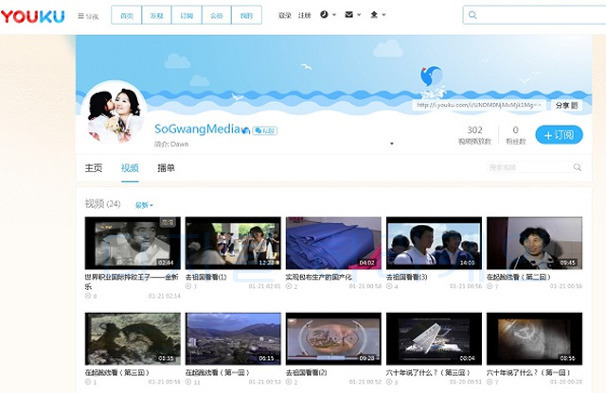Click the 302 video play count
Screen dimensions: 606x393
pyautogui.click(x=475, y=130)
